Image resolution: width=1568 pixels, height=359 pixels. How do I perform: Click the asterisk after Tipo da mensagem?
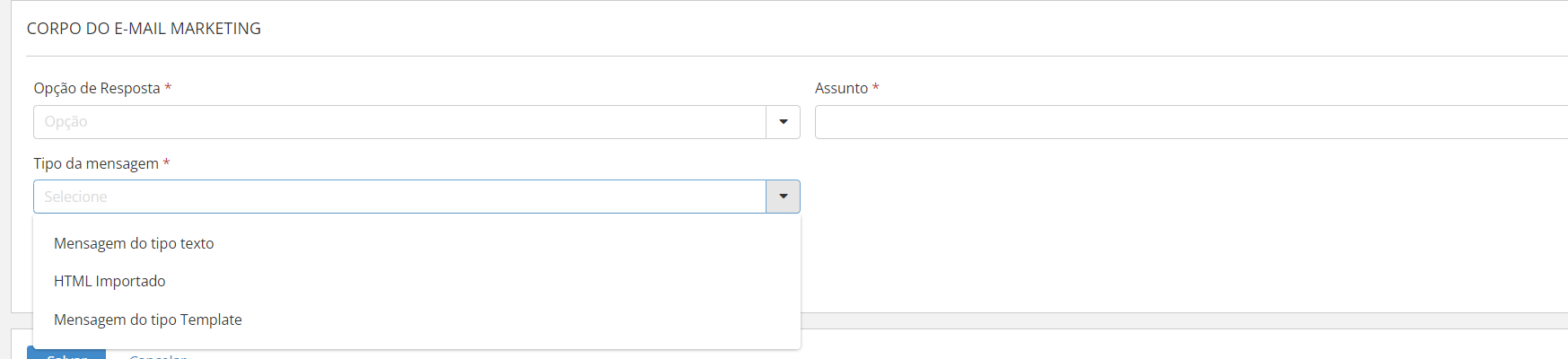(x=166, y=163)
